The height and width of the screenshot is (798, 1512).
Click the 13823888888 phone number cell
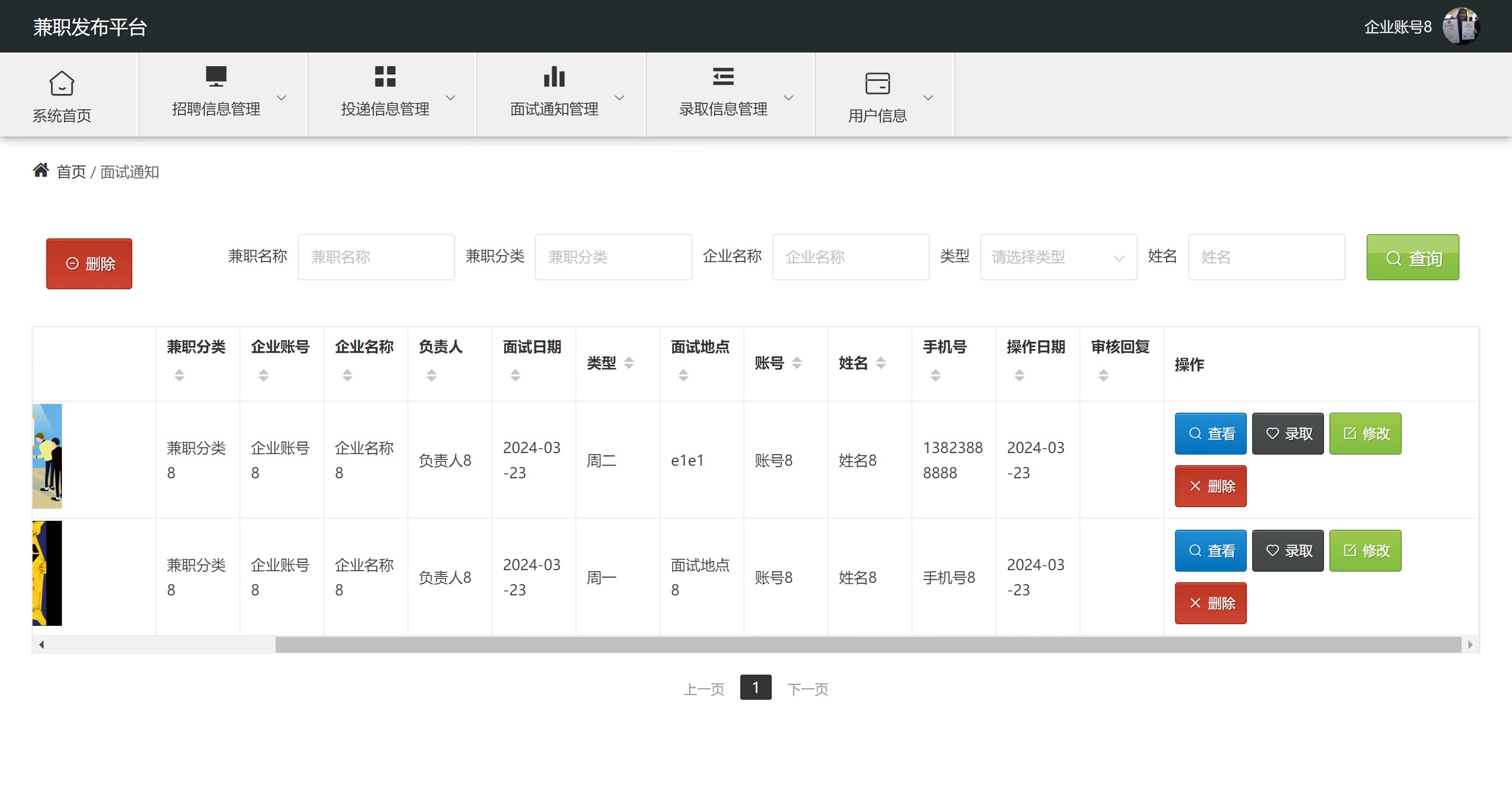pos(953,460)
